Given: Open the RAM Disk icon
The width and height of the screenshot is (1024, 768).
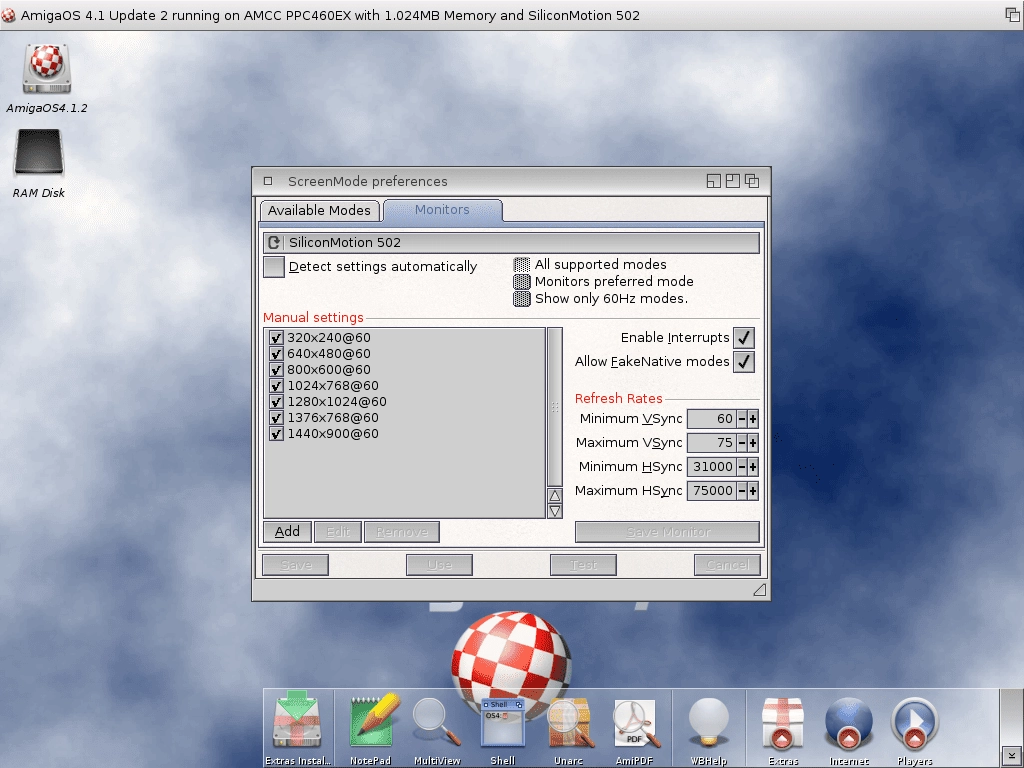Looking at the screenshot, I should [x=39, y=153].
